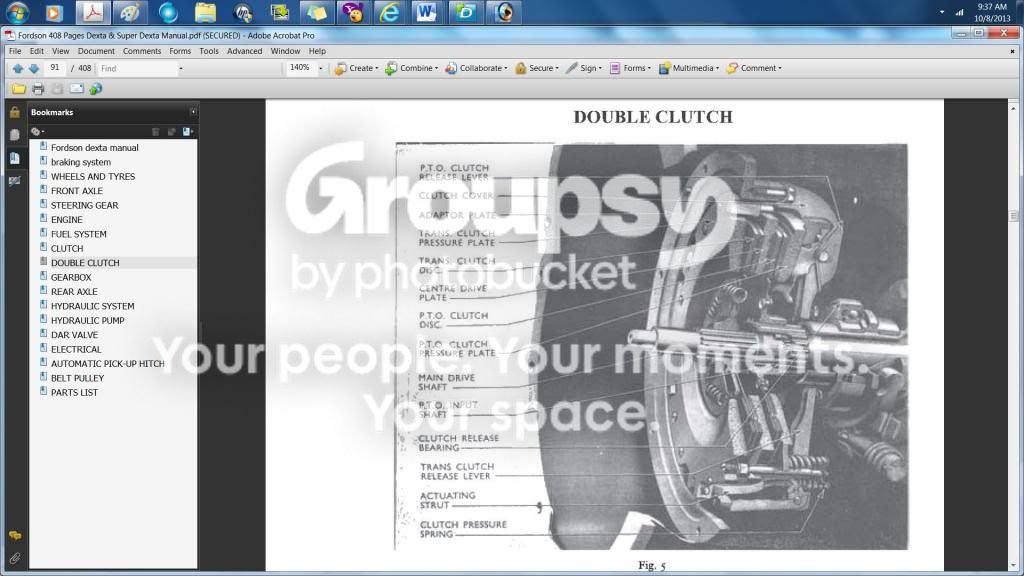Open Windows Media Player from taskbar
1024x576 pixels.
click(x=54, y=12)
